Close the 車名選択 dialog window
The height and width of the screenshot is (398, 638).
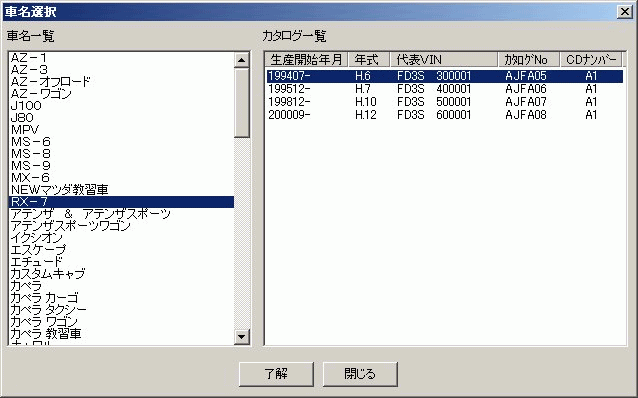pos(624,11)
